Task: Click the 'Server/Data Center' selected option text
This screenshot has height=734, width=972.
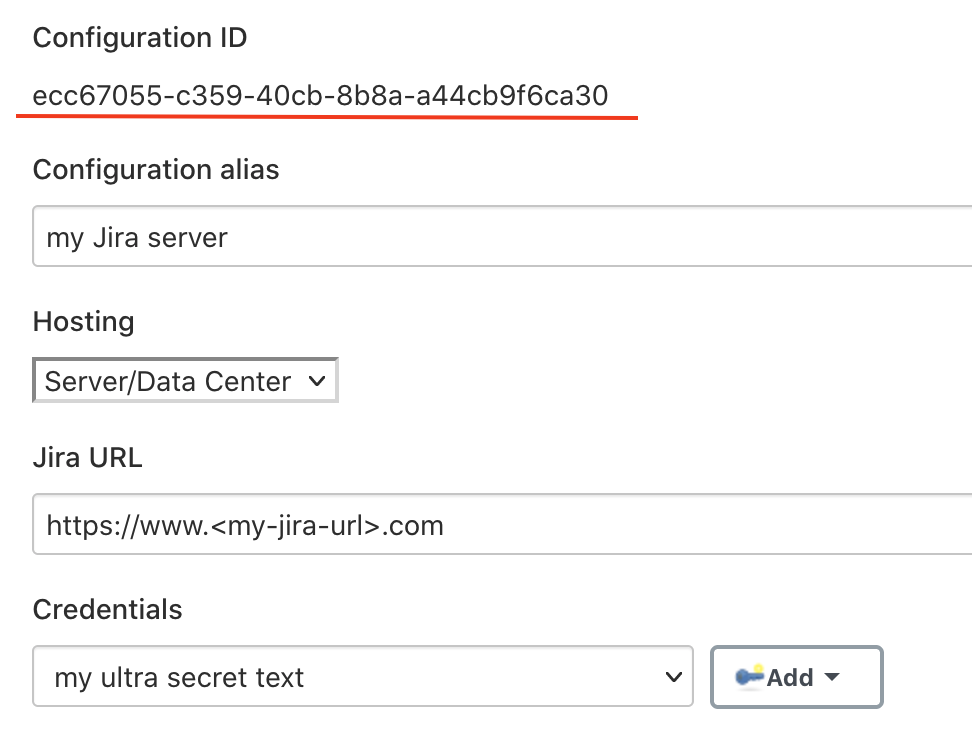Action: (167, 381)
